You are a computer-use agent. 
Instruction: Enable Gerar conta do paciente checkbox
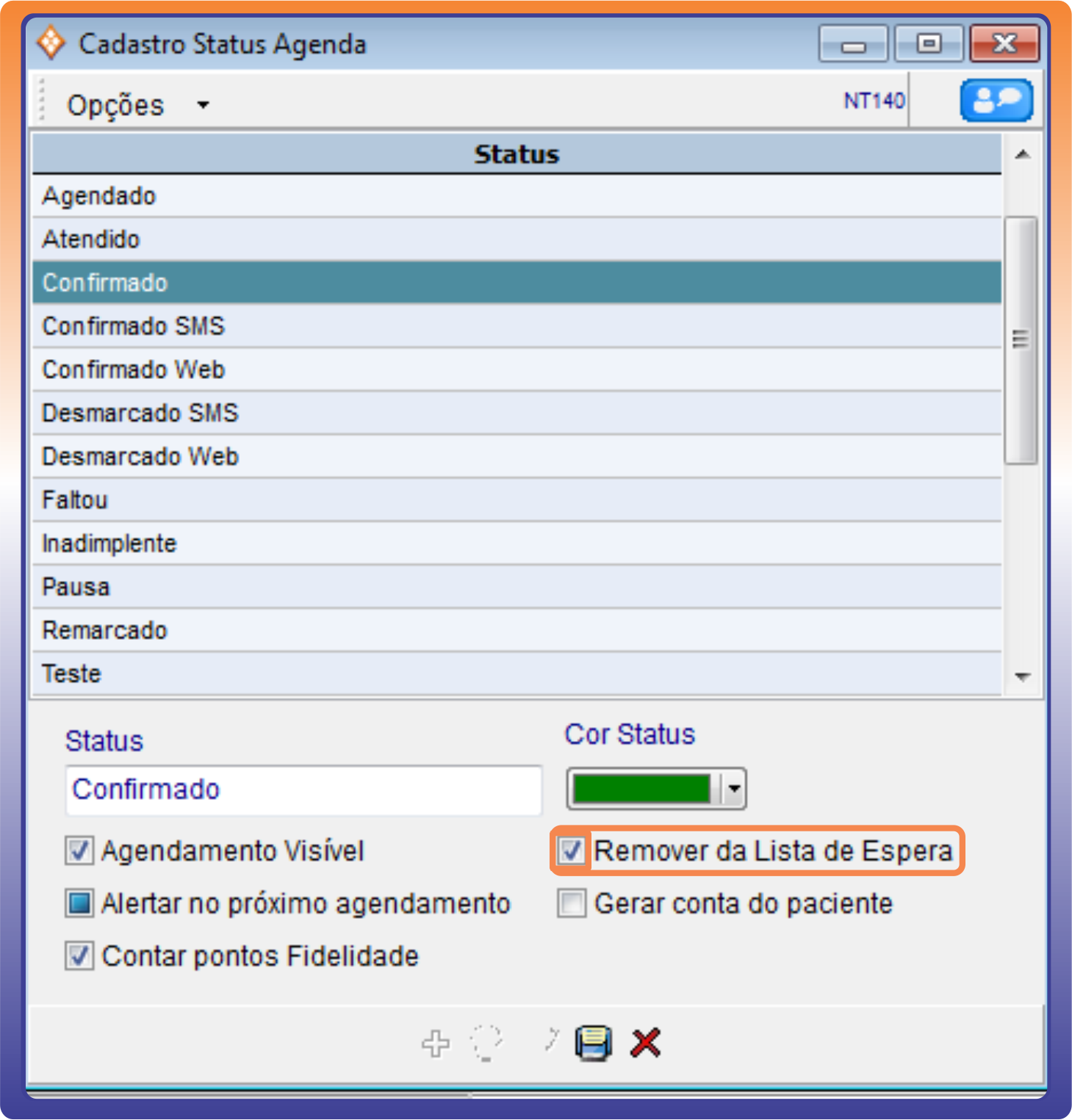pos(571,903)
